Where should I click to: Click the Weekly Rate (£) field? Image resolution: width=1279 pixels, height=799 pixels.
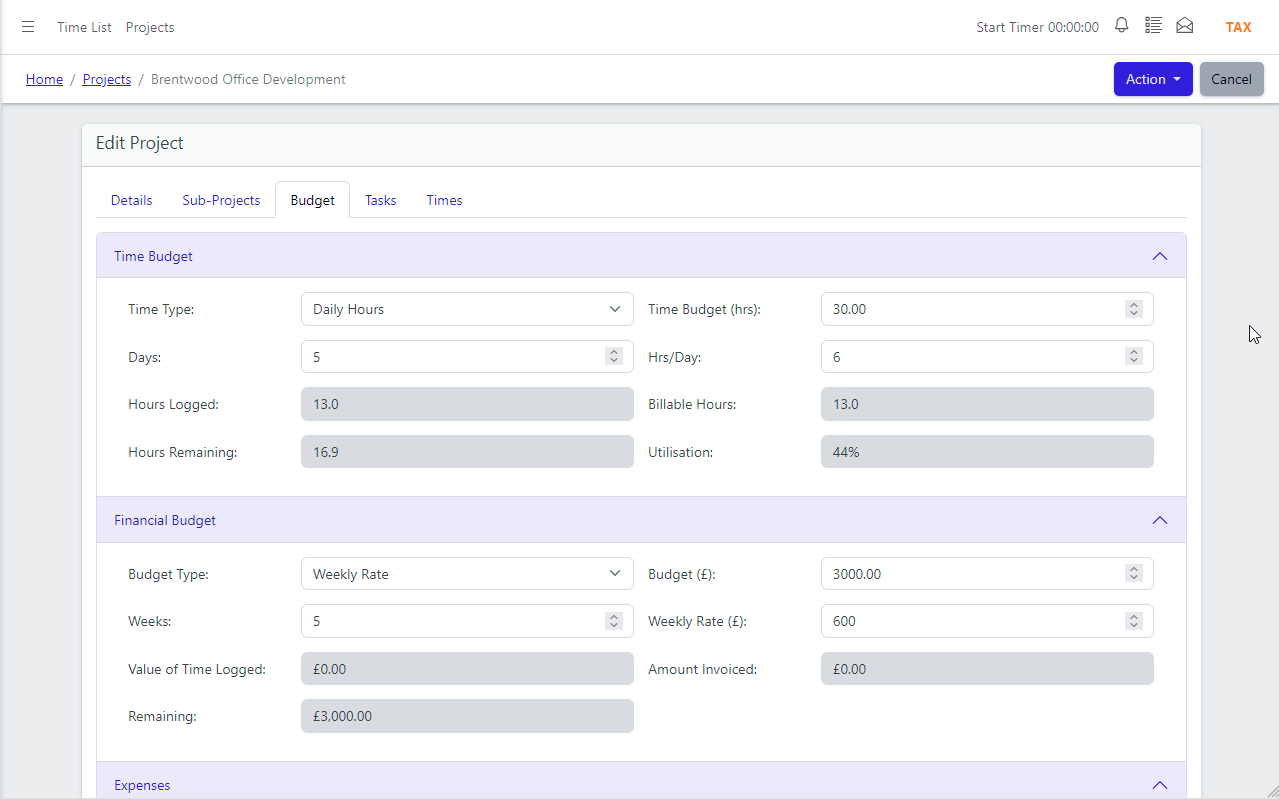click(x=987, y=621)
